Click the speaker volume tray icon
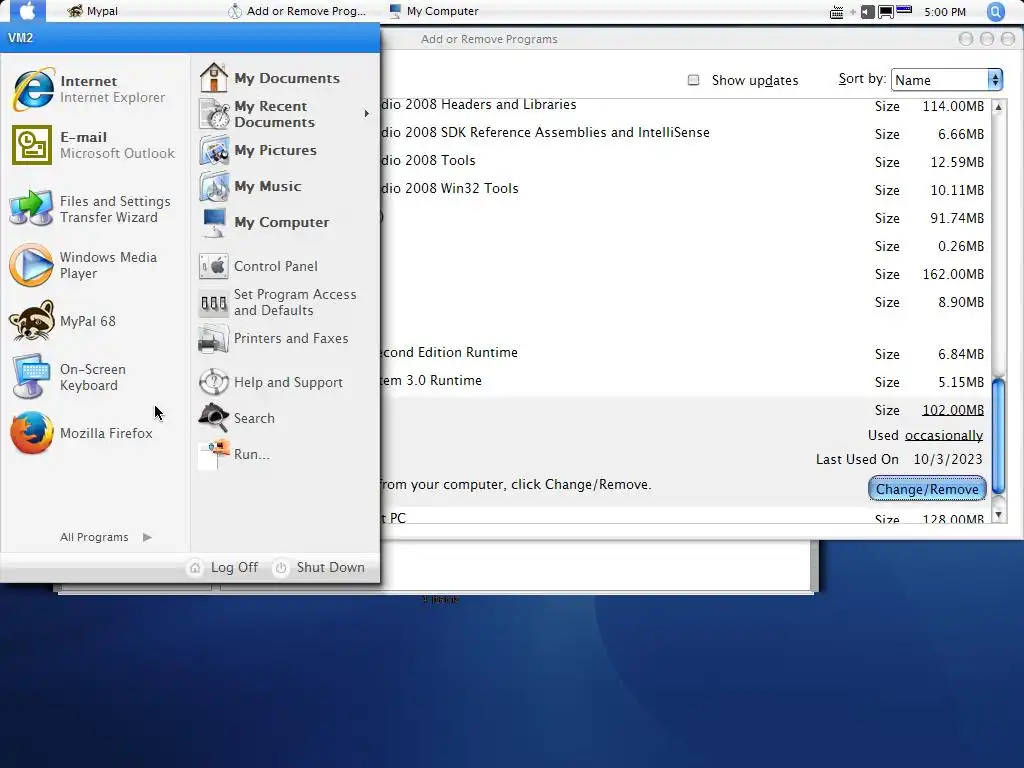 pos(867,12)
